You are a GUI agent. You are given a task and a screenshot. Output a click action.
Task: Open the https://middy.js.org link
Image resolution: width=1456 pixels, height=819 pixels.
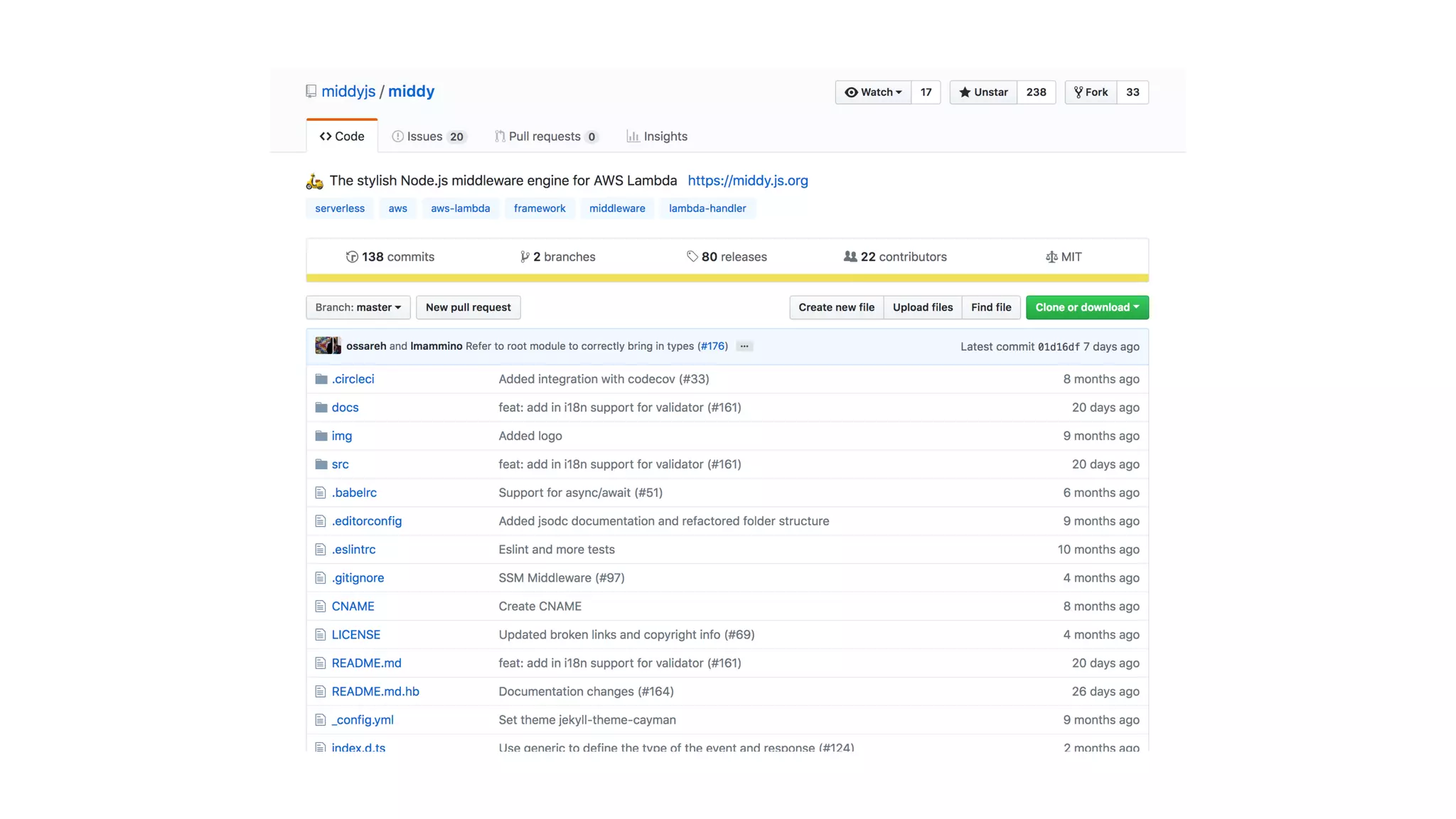pos(747,181)
